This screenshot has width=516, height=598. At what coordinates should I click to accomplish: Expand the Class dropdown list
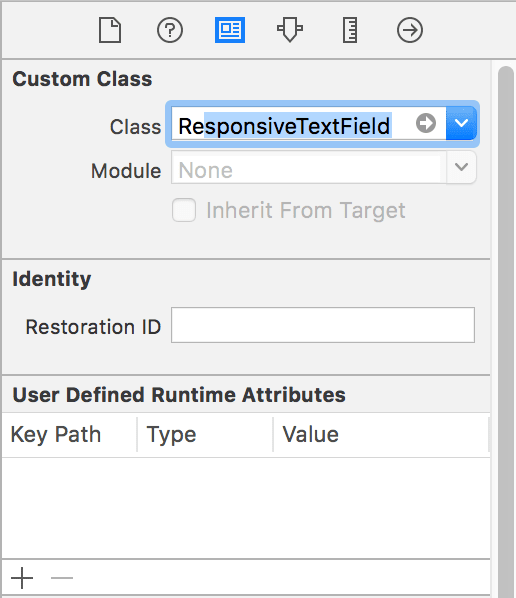(461, 124)
